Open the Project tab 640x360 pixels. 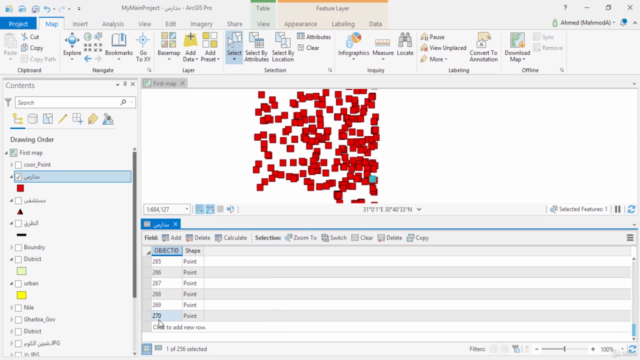tap(18, 24)
